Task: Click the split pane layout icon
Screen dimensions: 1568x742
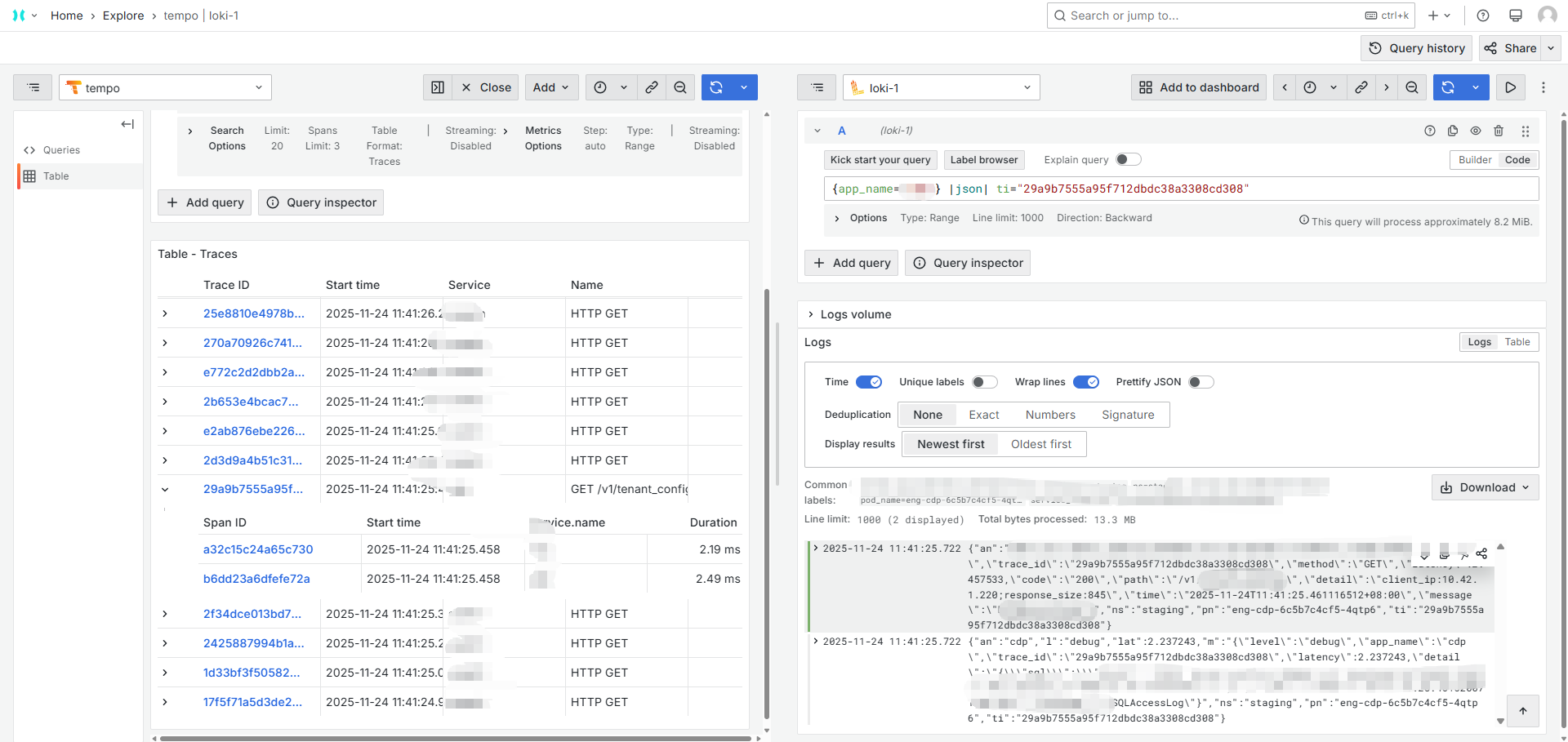Action: point(438,87)
